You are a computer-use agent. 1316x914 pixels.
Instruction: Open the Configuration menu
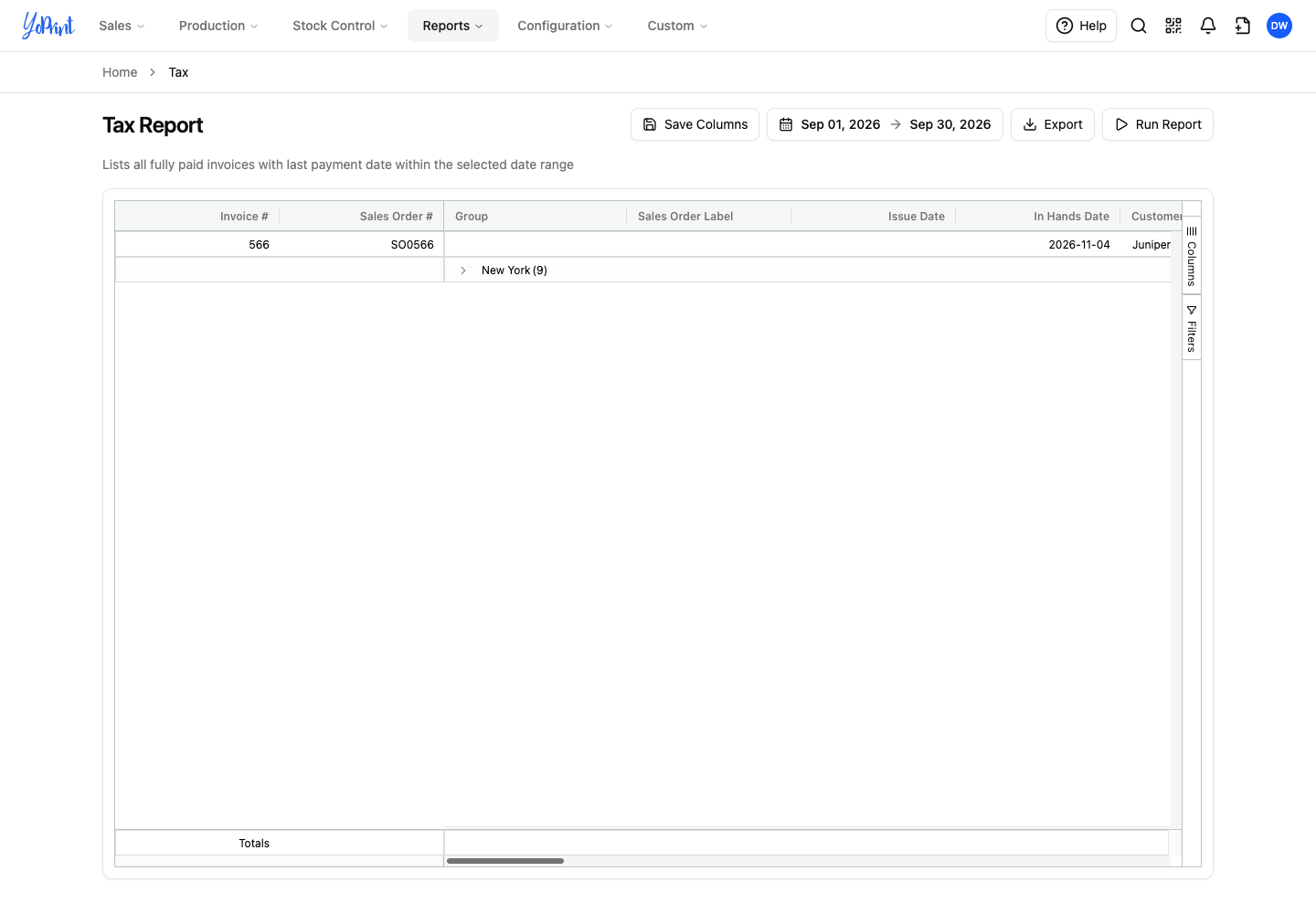point(565,26)
